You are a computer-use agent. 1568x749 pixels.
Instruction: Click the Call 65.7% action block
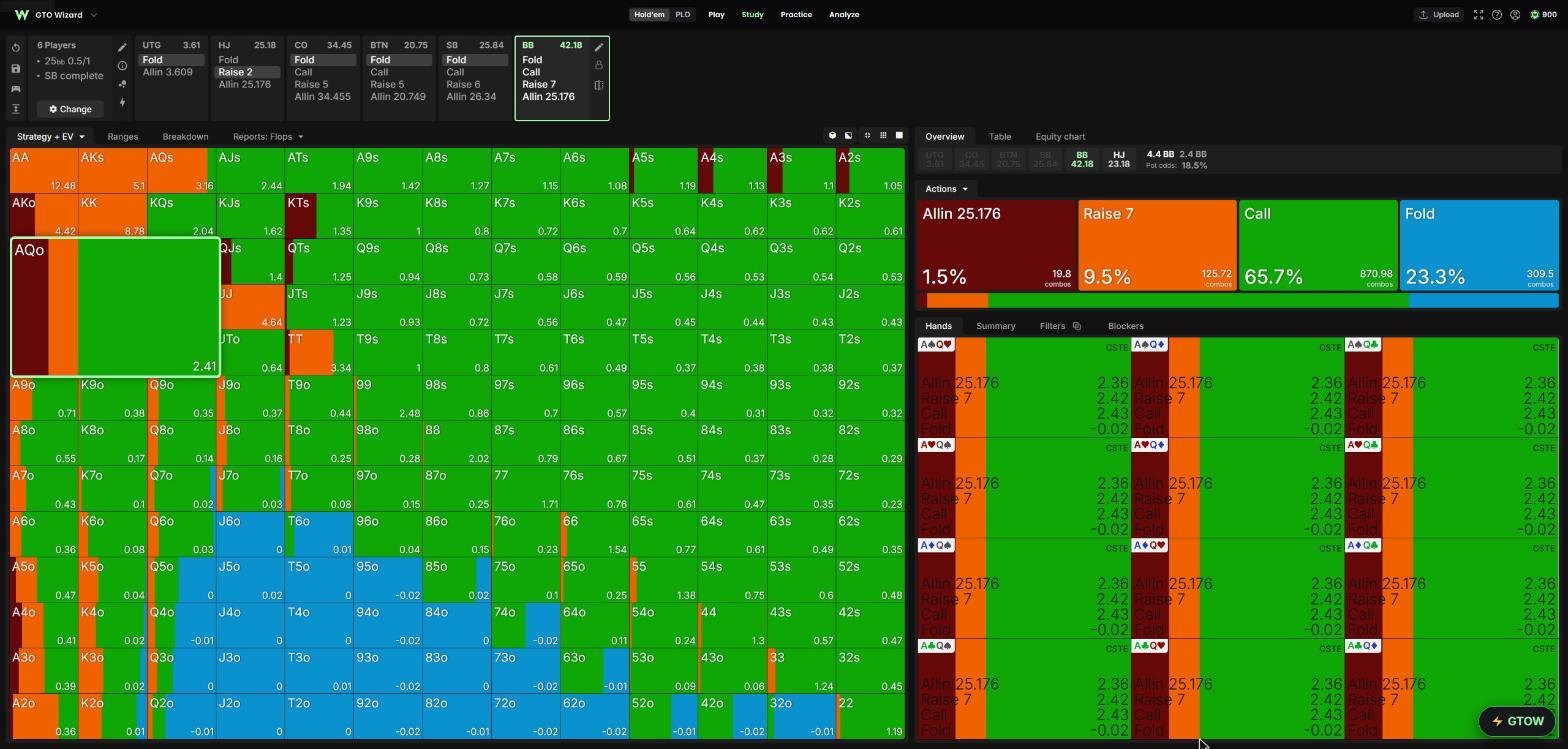(x=1318, y=246)
